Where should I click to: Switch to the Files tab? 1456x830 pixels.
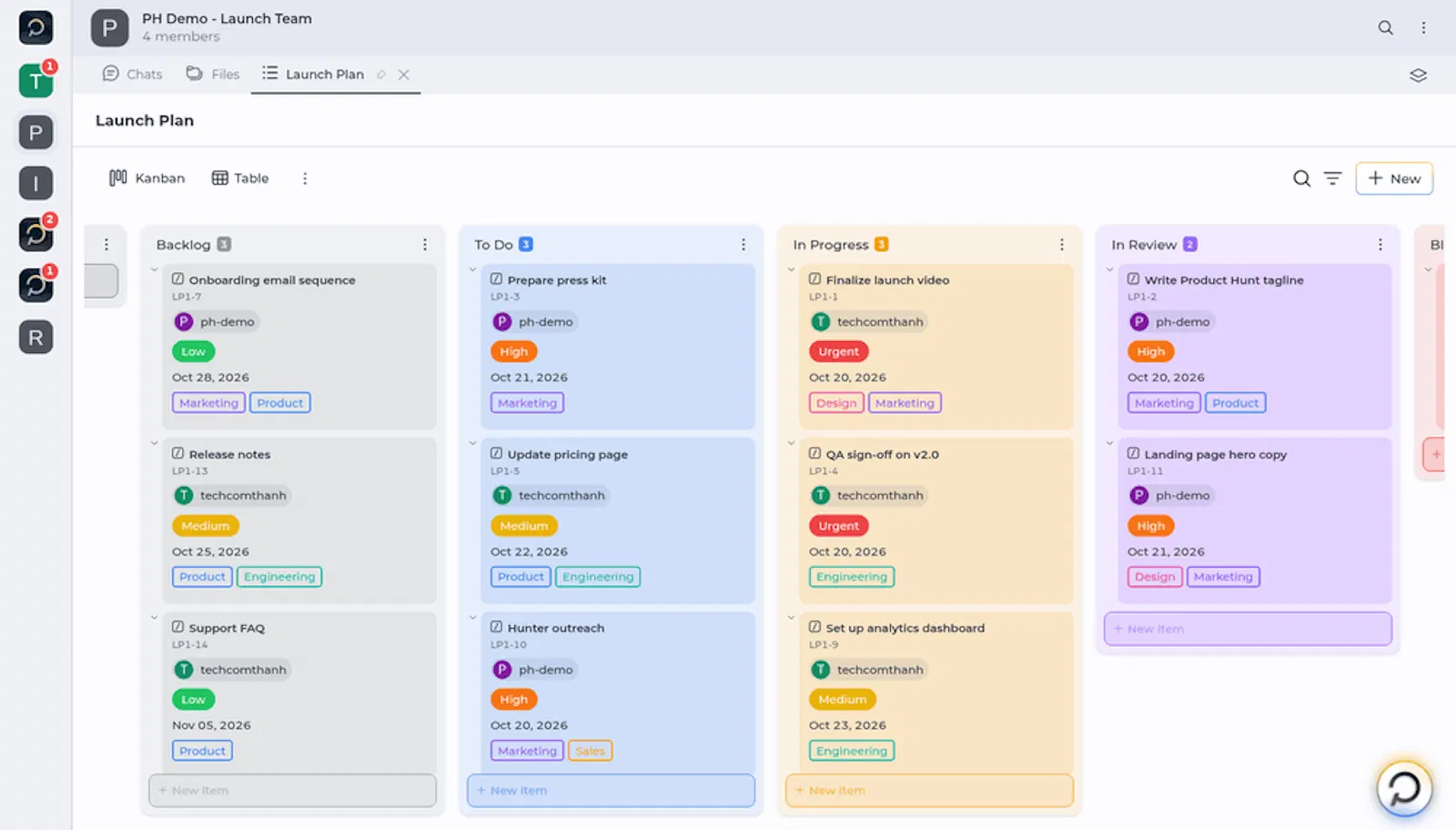tap(213, 74)
